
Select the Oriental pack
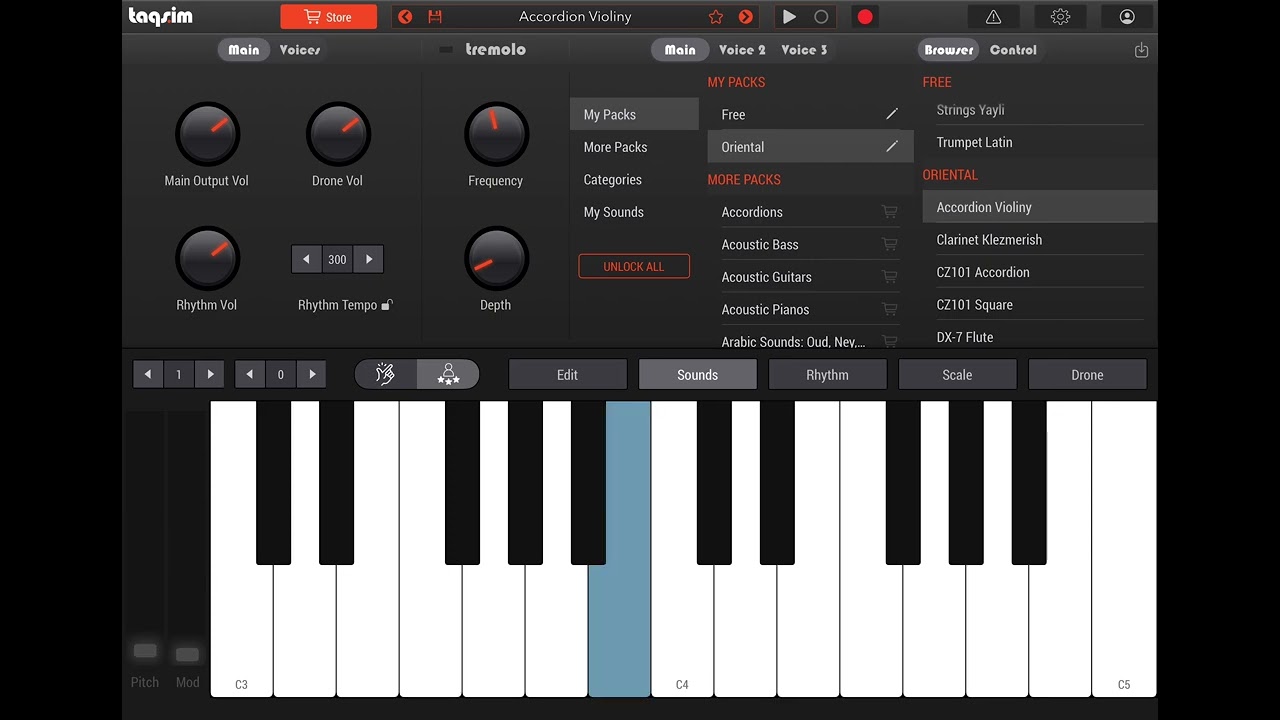(x=810, y=147)
